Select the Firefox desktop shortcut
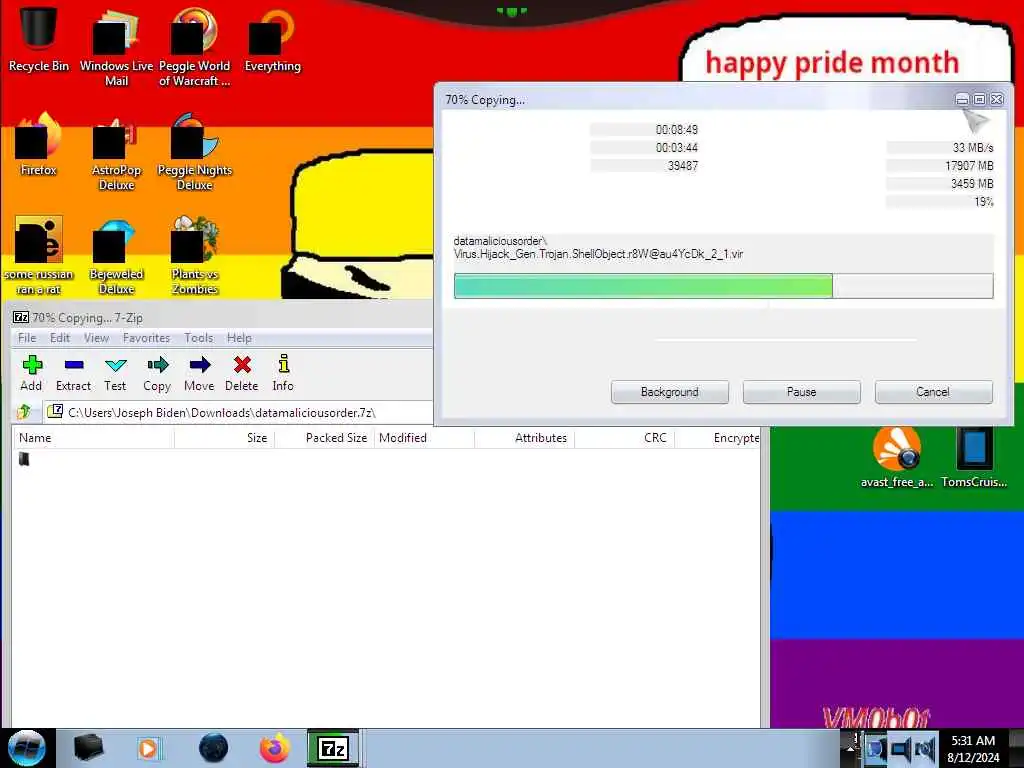The height and width of the screenshot is (768, 1024). pyautogui.click(x=39, y=144)
